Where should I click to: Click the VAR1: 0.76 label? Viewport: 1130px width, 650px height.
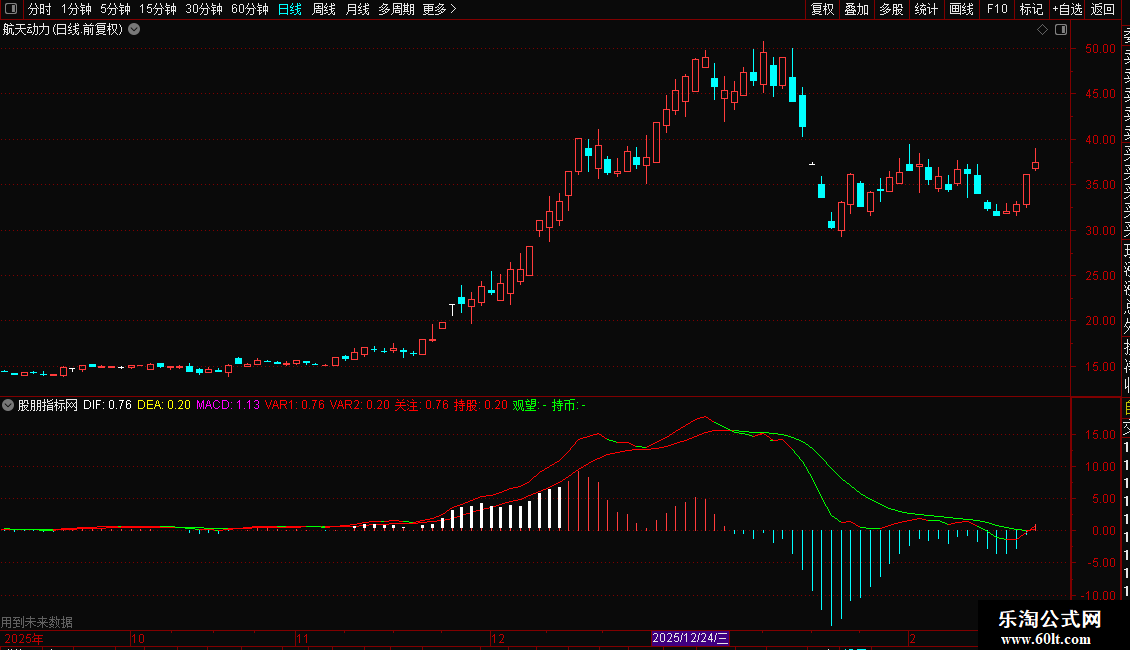(295, 405)
